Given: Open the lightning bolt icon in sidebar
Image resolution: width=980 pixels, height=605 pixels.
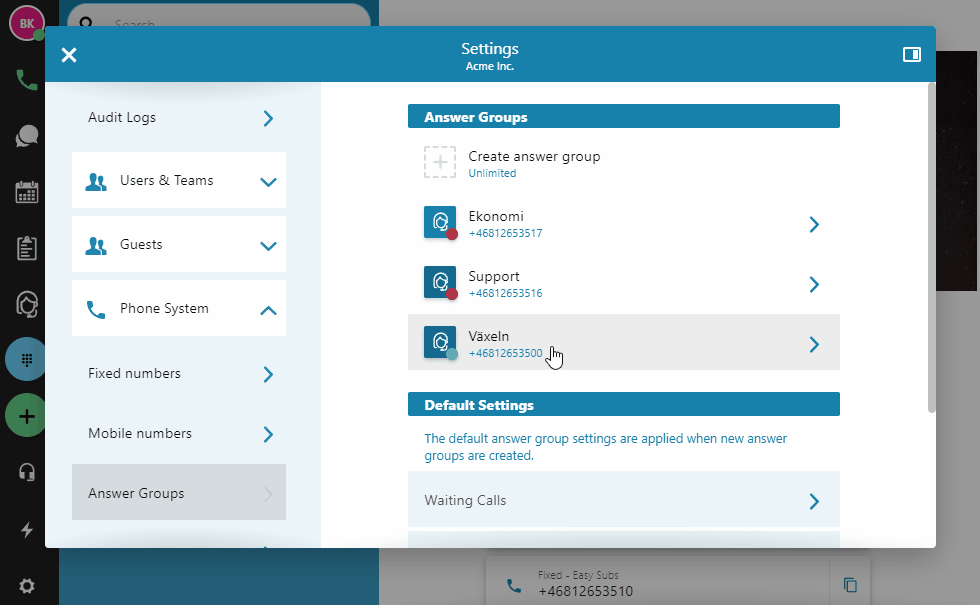Looking at the screenshot, I should [26, 530].
